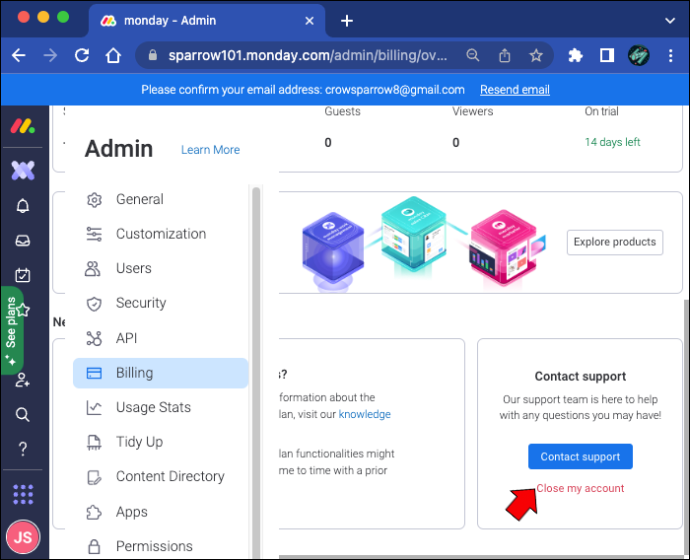Screen dimensions: 690x560
Task: Click the favorites star icon
Action: (23, 310)
